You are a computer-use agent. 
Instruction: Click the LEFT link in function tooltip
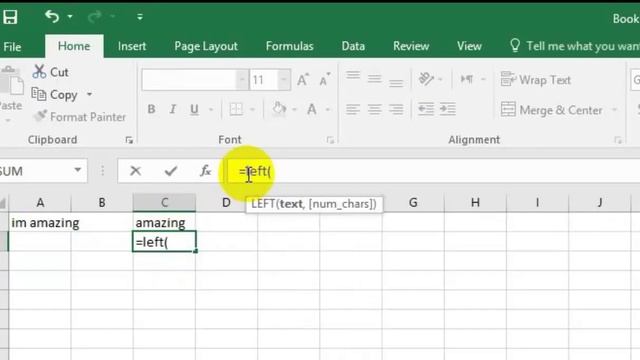pos(263,204)
